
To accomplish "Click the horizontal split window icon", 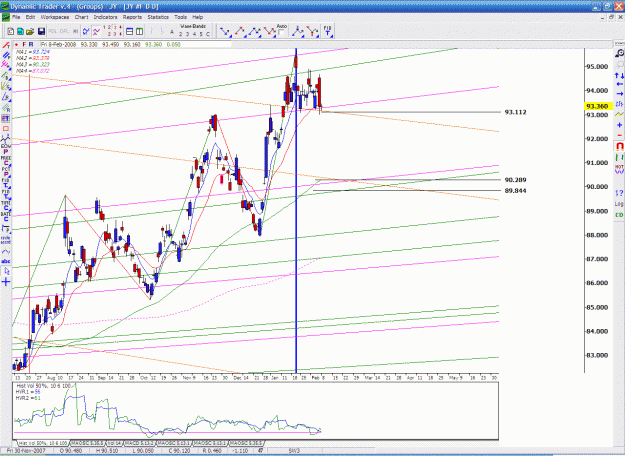I will tap(130, 31).
